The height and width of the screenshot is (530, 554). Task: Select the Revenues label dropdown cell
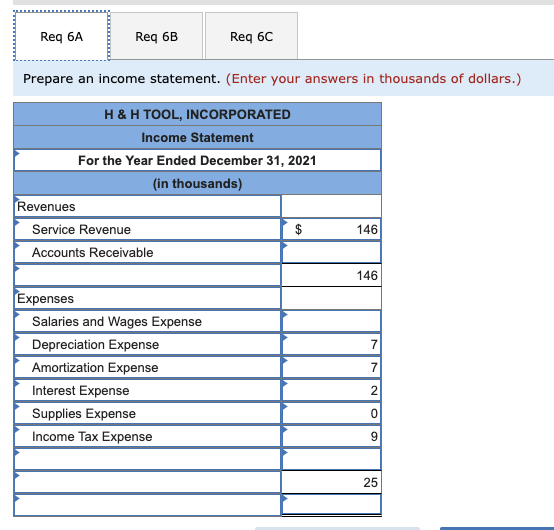pos(148,206)
